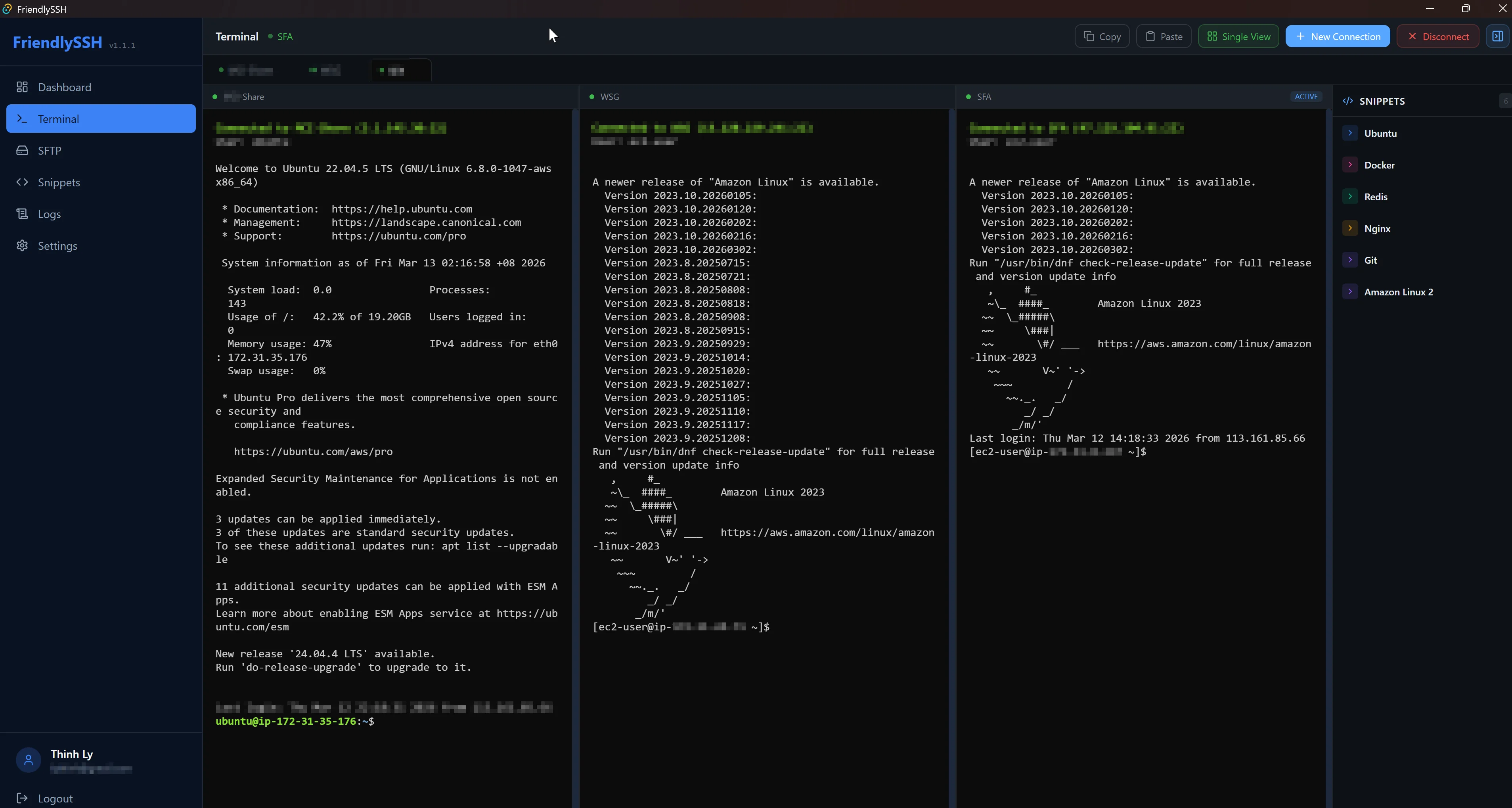Click the SNIPPETS panel heading
This screenshot has height=808, width=1512.
coord(1382,101)
